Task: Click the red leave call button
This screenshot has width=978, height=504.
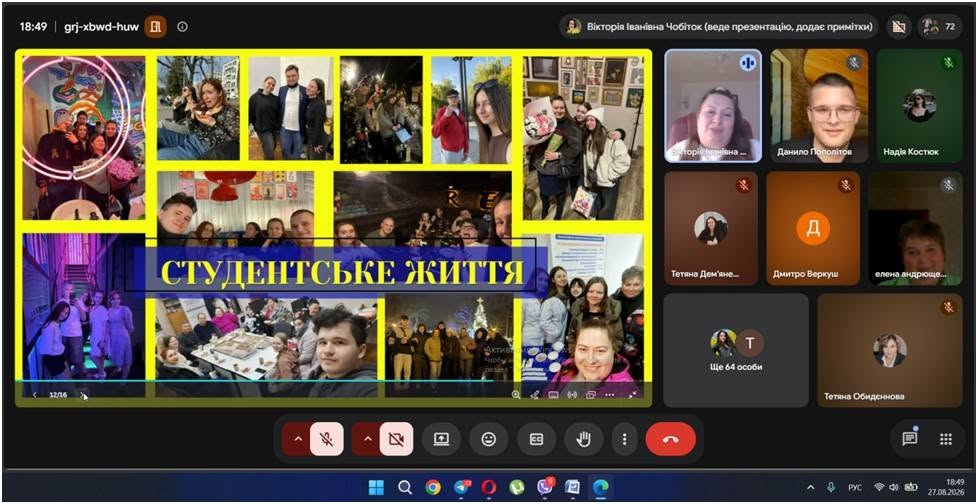Action: [671, 439]
